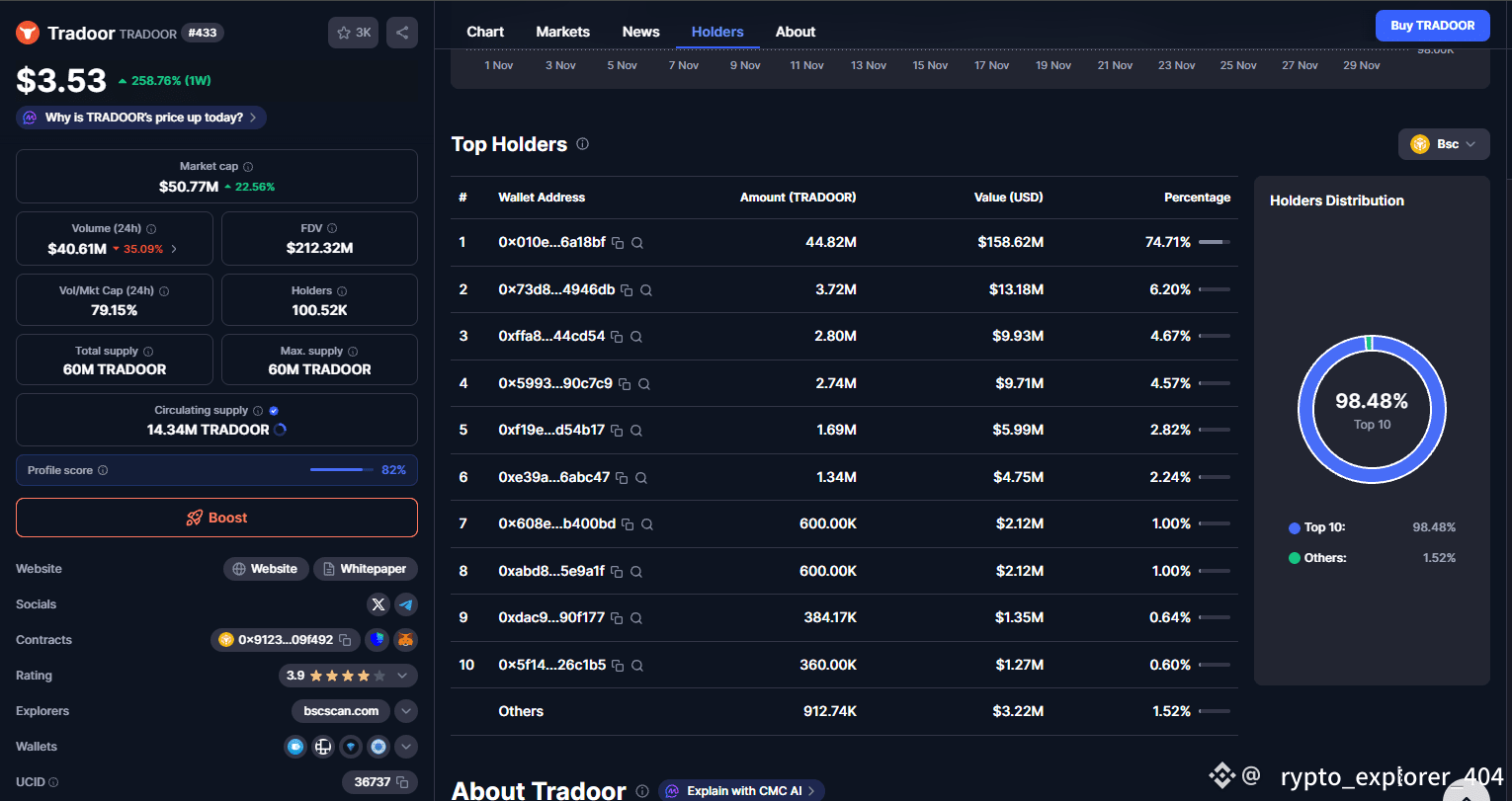Switch to the Markets tab
The height and width of the screenshot is (801, 1512).
[563, 32]
